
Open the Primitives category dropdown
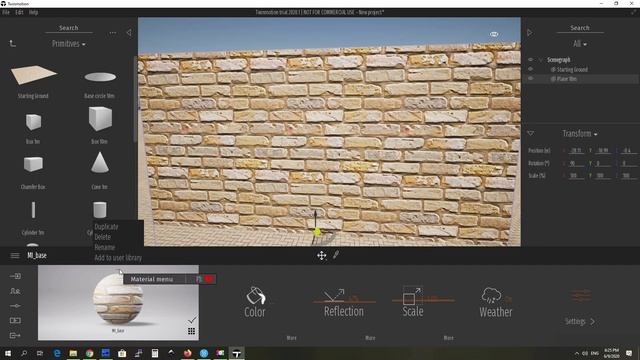coord(69,44)
